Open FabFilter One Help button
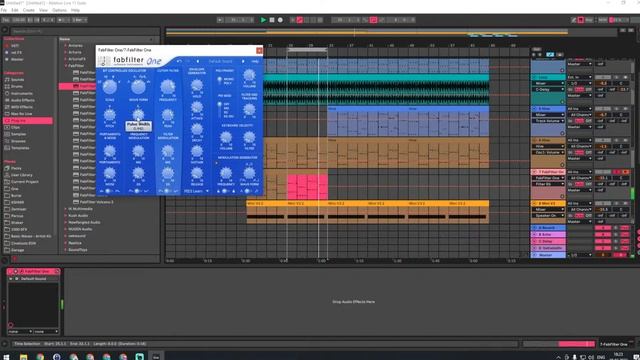The height and width of the screenshot is (360, 640). pyautogui.click(x=255, y=62)
